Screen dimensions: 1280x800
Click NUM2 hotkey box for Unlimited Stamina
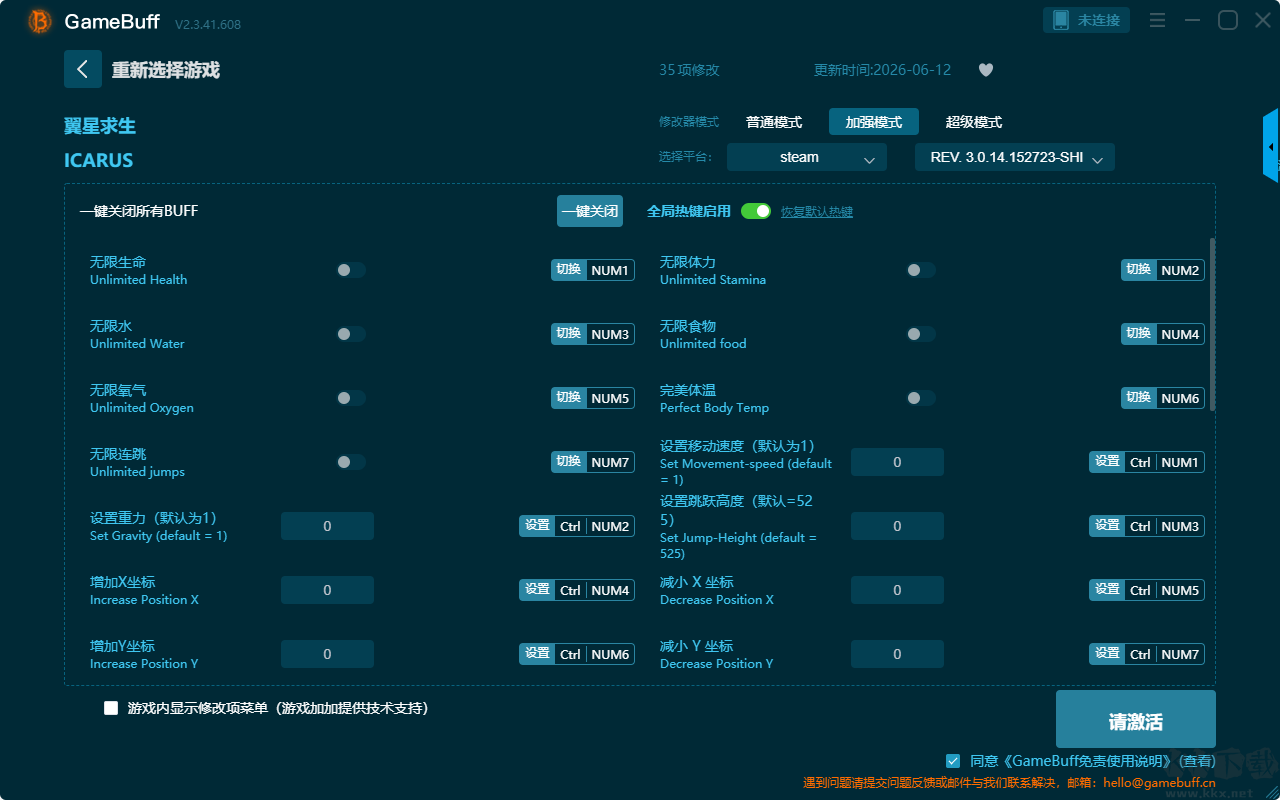tap(1180, 270)
